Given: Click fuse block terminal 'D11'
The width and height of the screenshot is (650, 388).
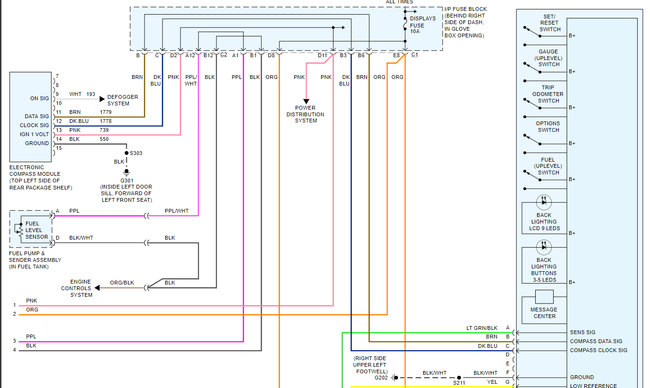Looking at the screenshot, I should 323,56.
